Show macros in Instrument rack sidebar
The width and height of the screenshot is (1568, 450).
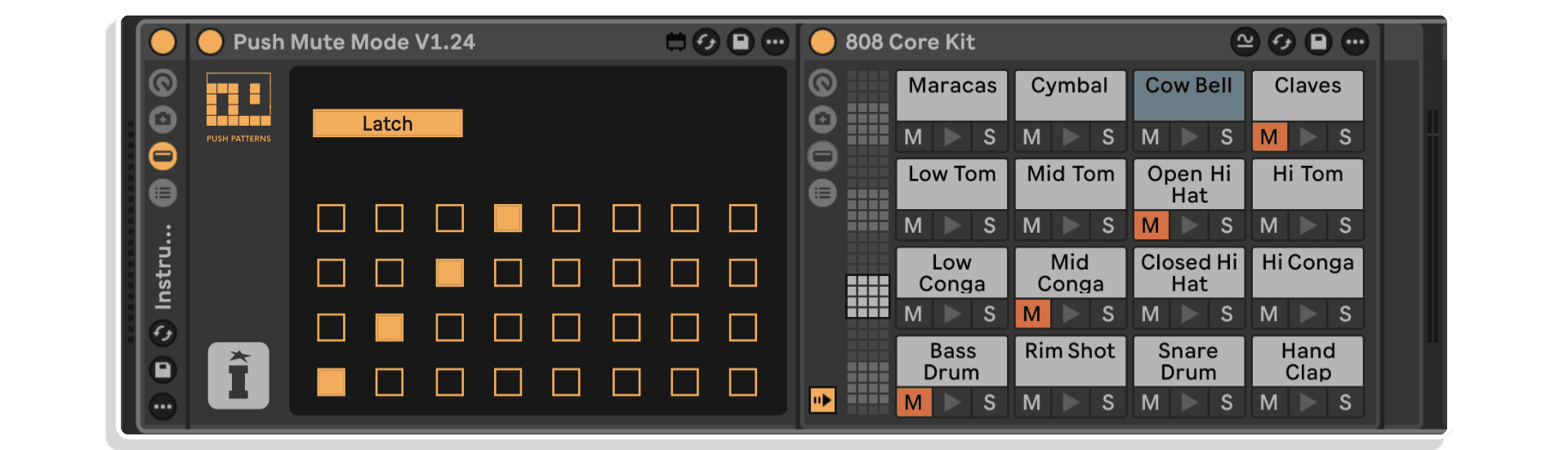163,82
